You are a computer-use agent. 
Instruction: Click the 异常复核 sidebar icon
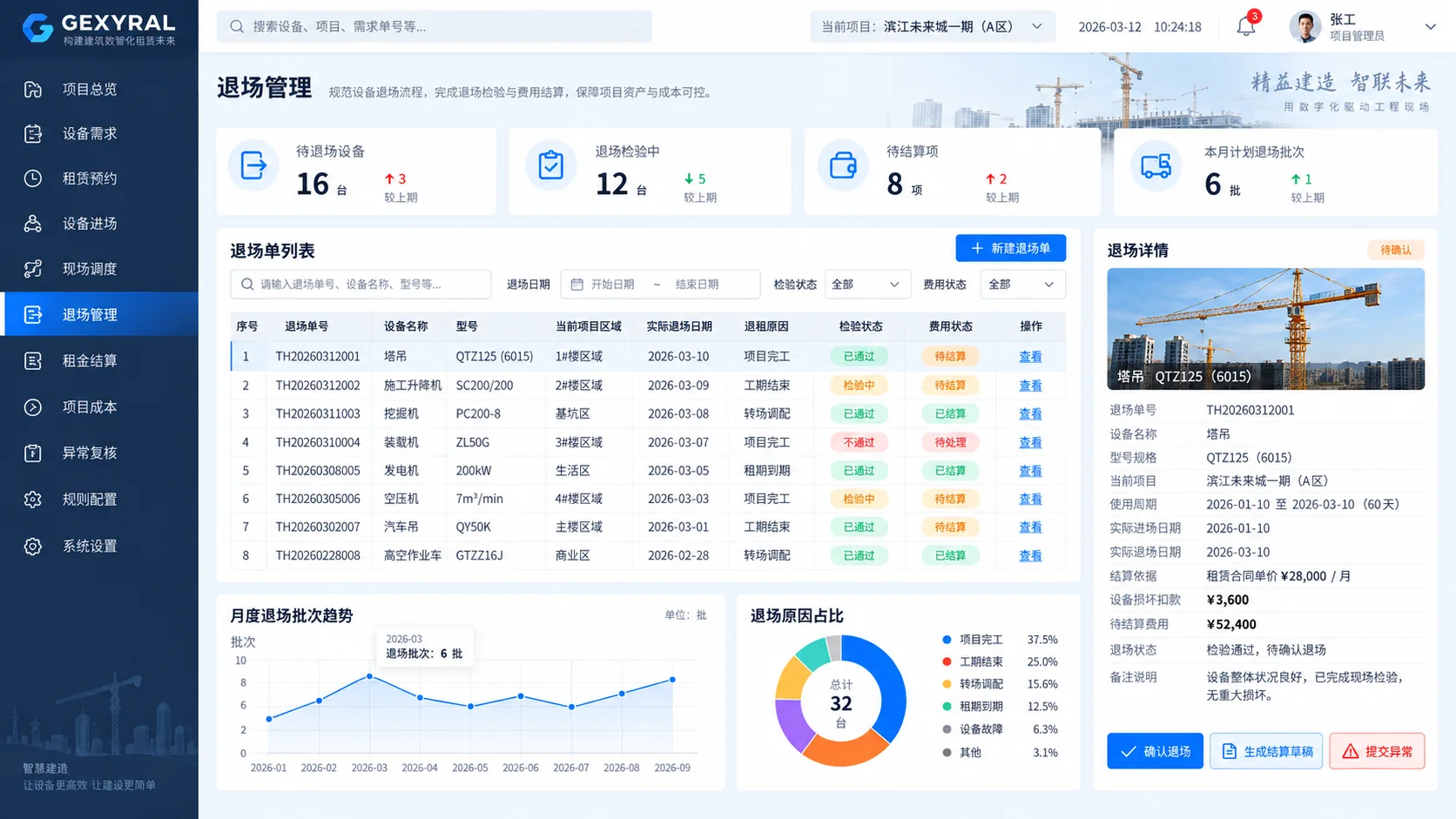[33, 453]
